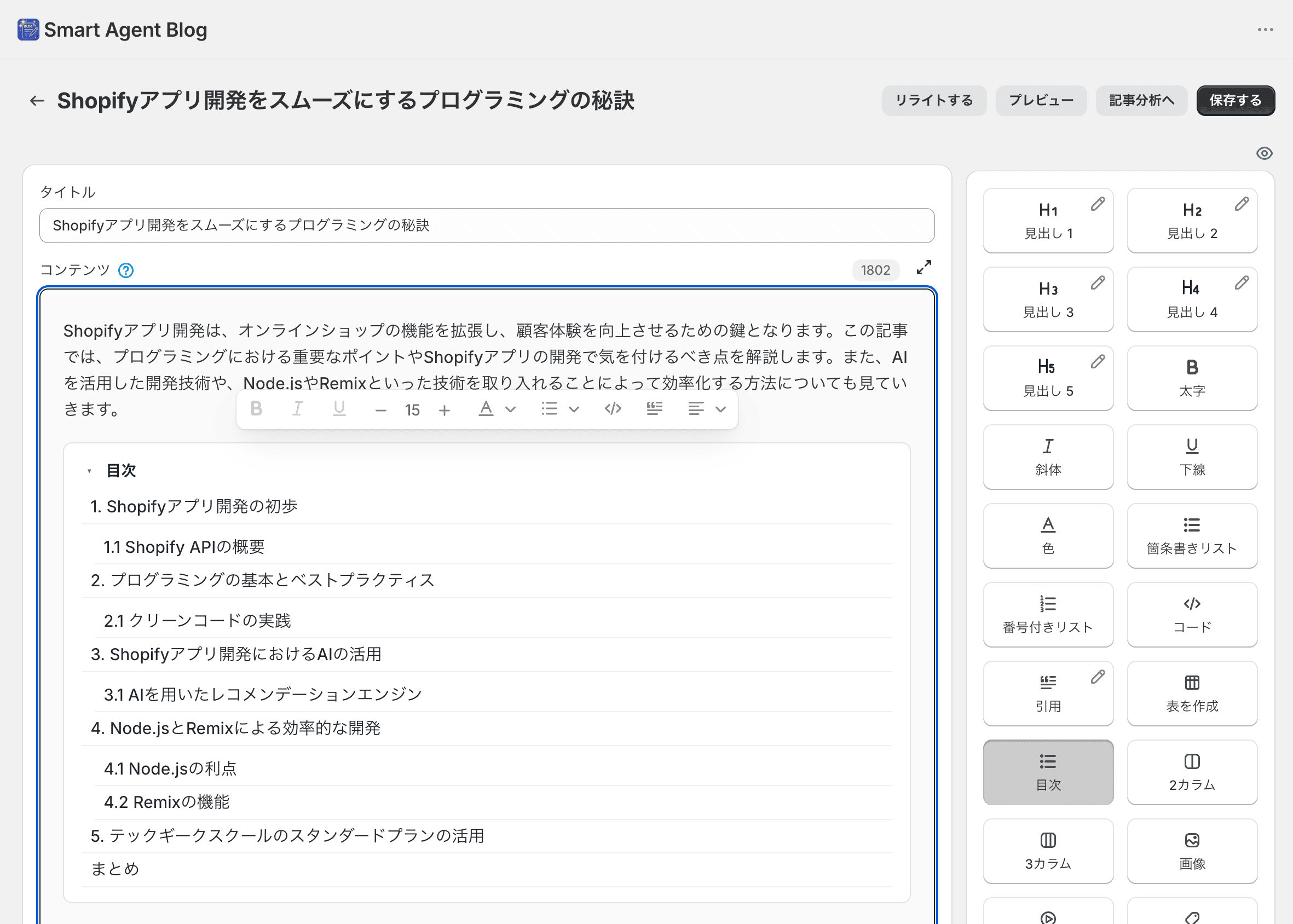
Task: Insert 箇条書きリスト bullet list
Action: [x=1192, y=536]
